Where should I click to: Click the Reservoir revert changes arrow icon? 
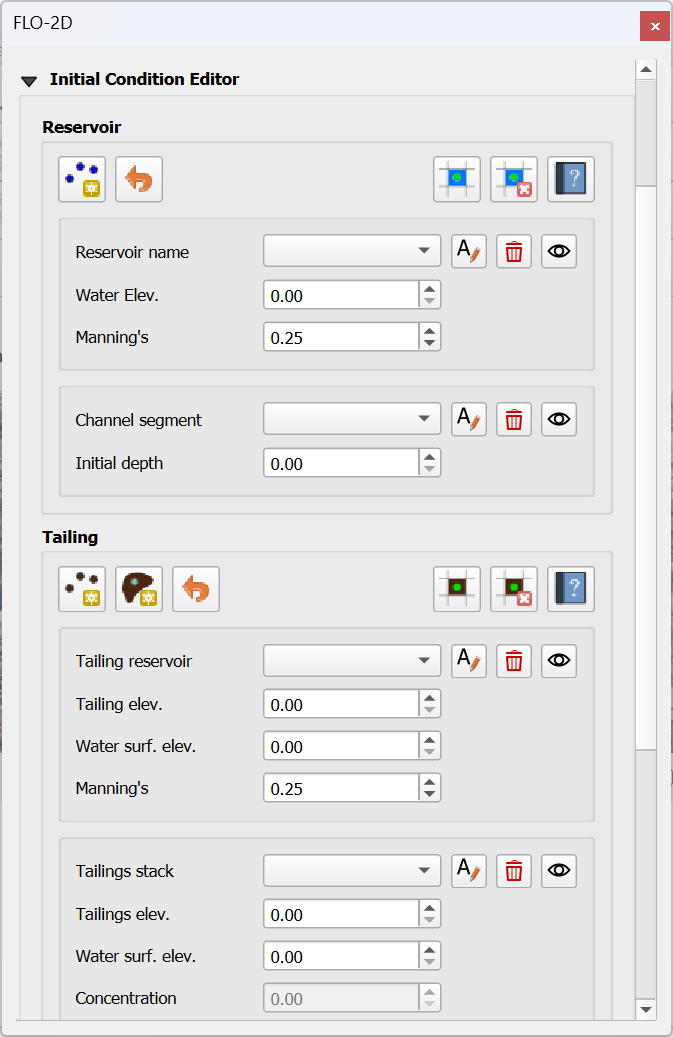138,179
